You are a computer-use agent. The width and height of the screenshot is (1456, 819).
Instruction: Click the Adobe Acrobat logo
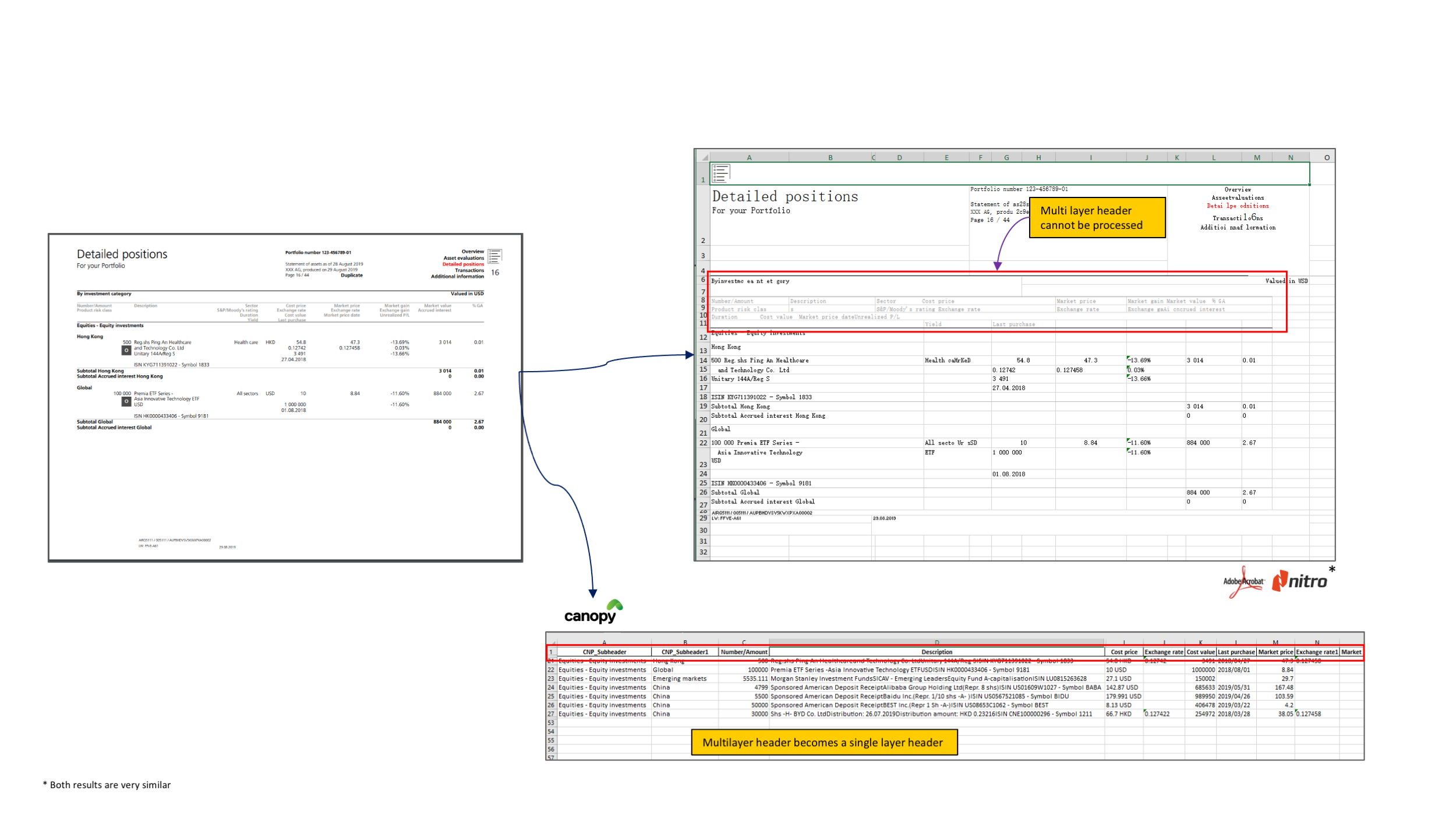[x=1243, y=582]
